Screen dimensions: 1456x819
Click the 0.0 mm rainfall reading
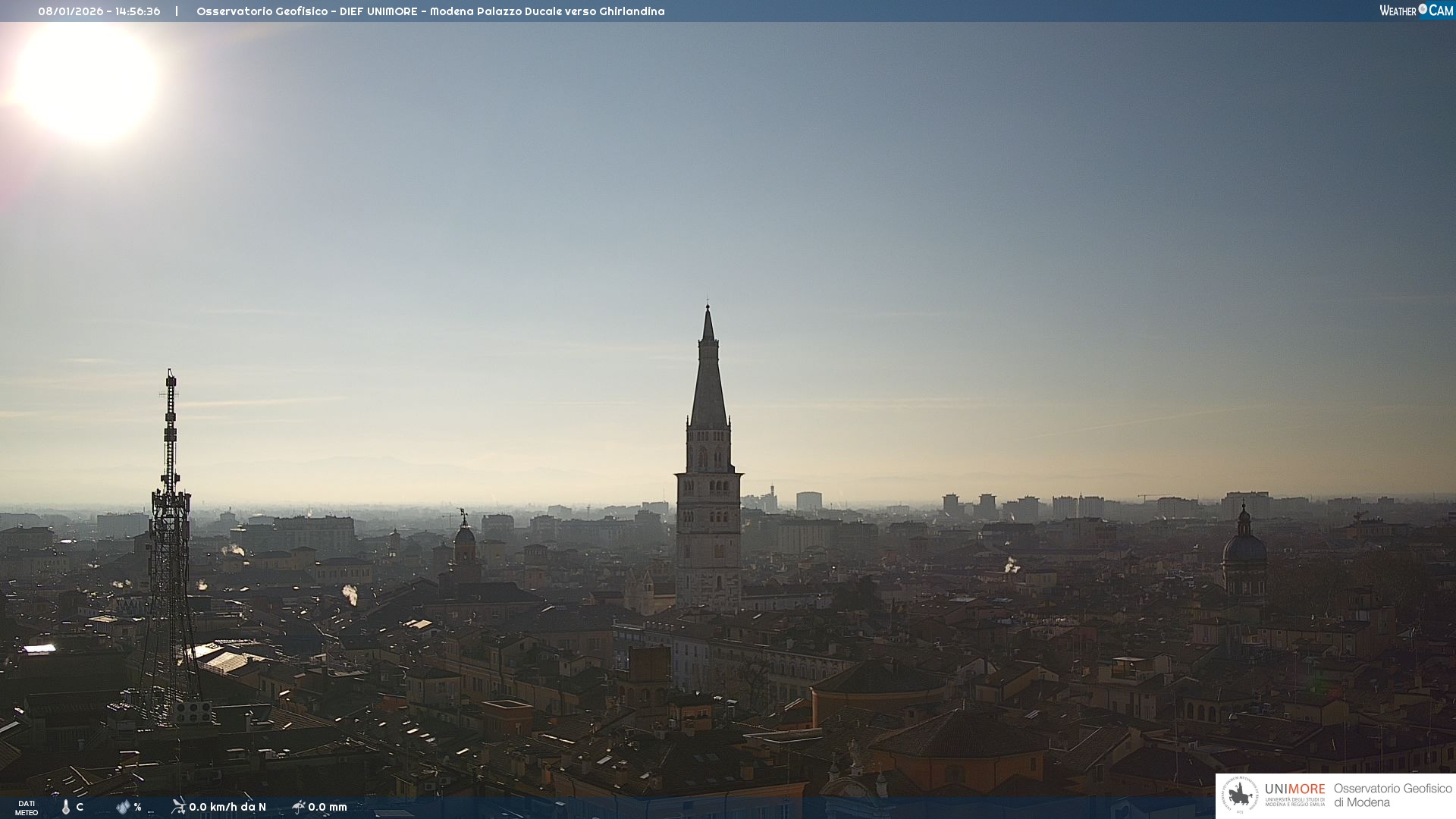pos(328,807)
